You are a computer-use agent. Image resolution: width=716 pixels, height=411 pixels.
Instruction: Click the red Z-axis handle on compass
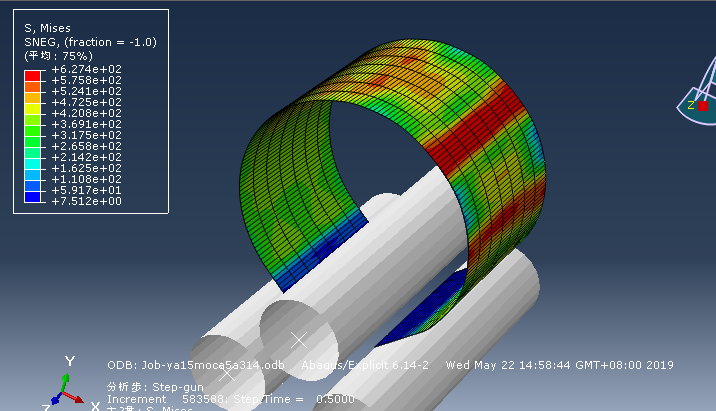click(x=703, y=106)
